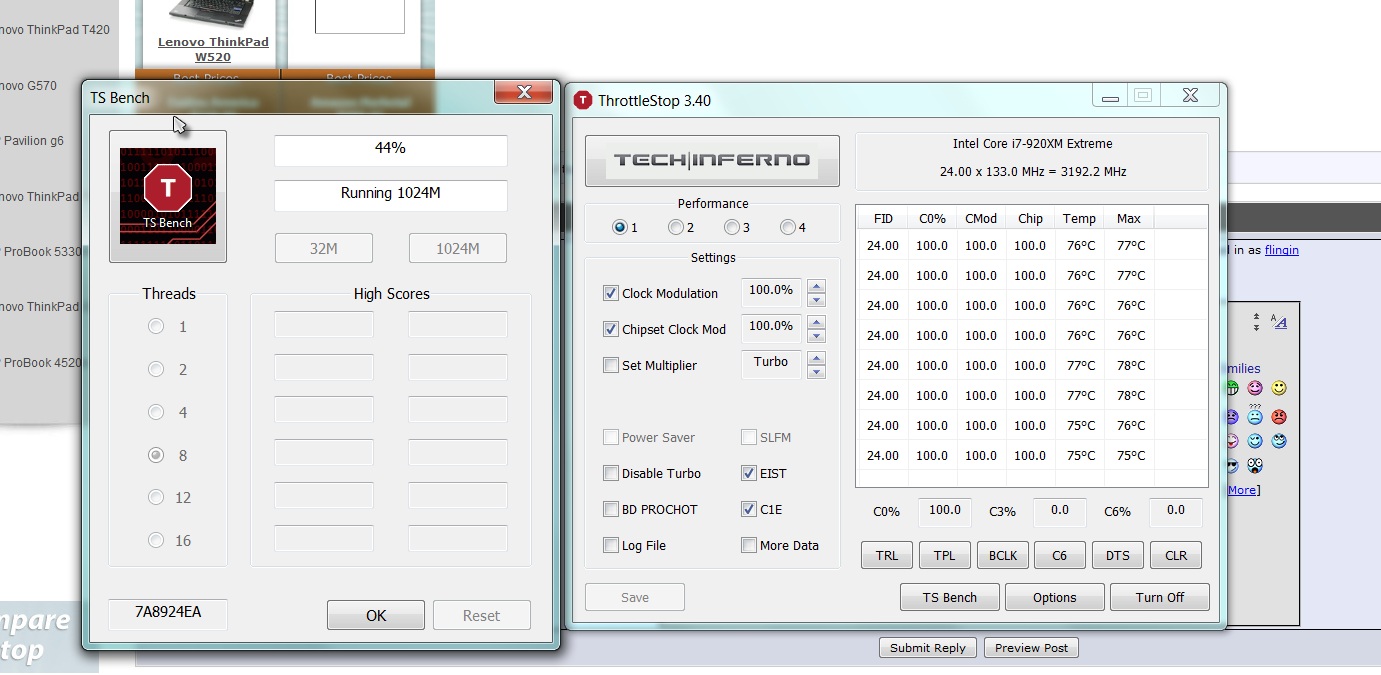Click the DTS button
This screenshot has width=1381, height=675.
point(1118,556)
